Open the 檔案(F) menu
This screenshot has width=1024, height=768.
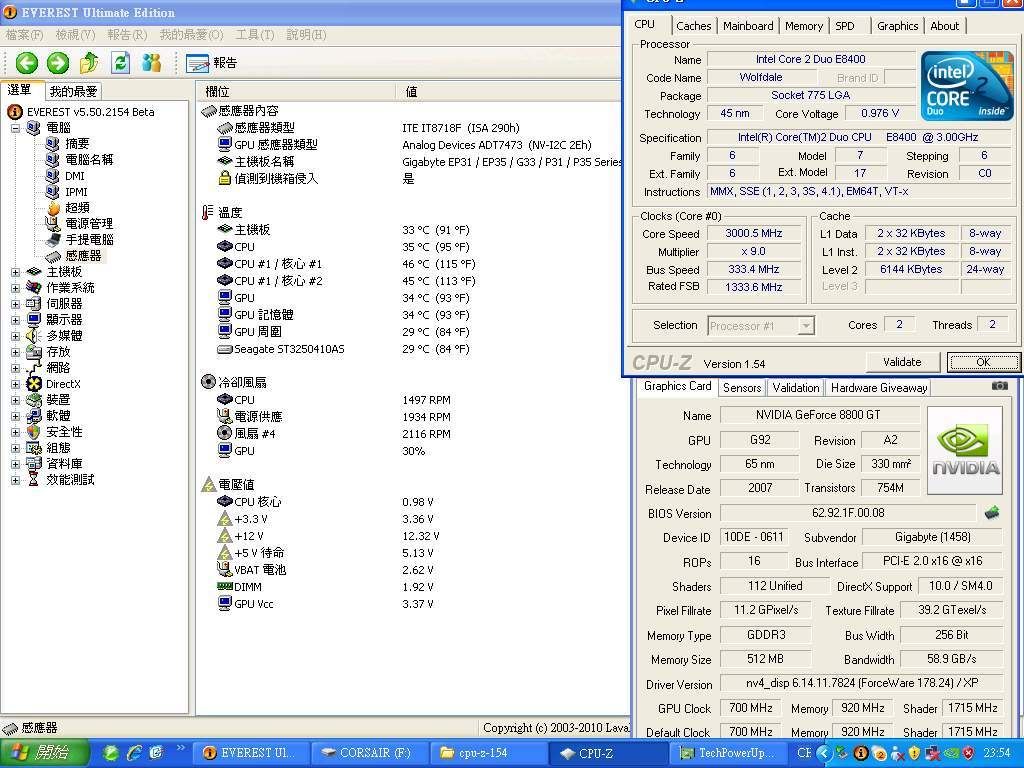click(x=24, y=35)
